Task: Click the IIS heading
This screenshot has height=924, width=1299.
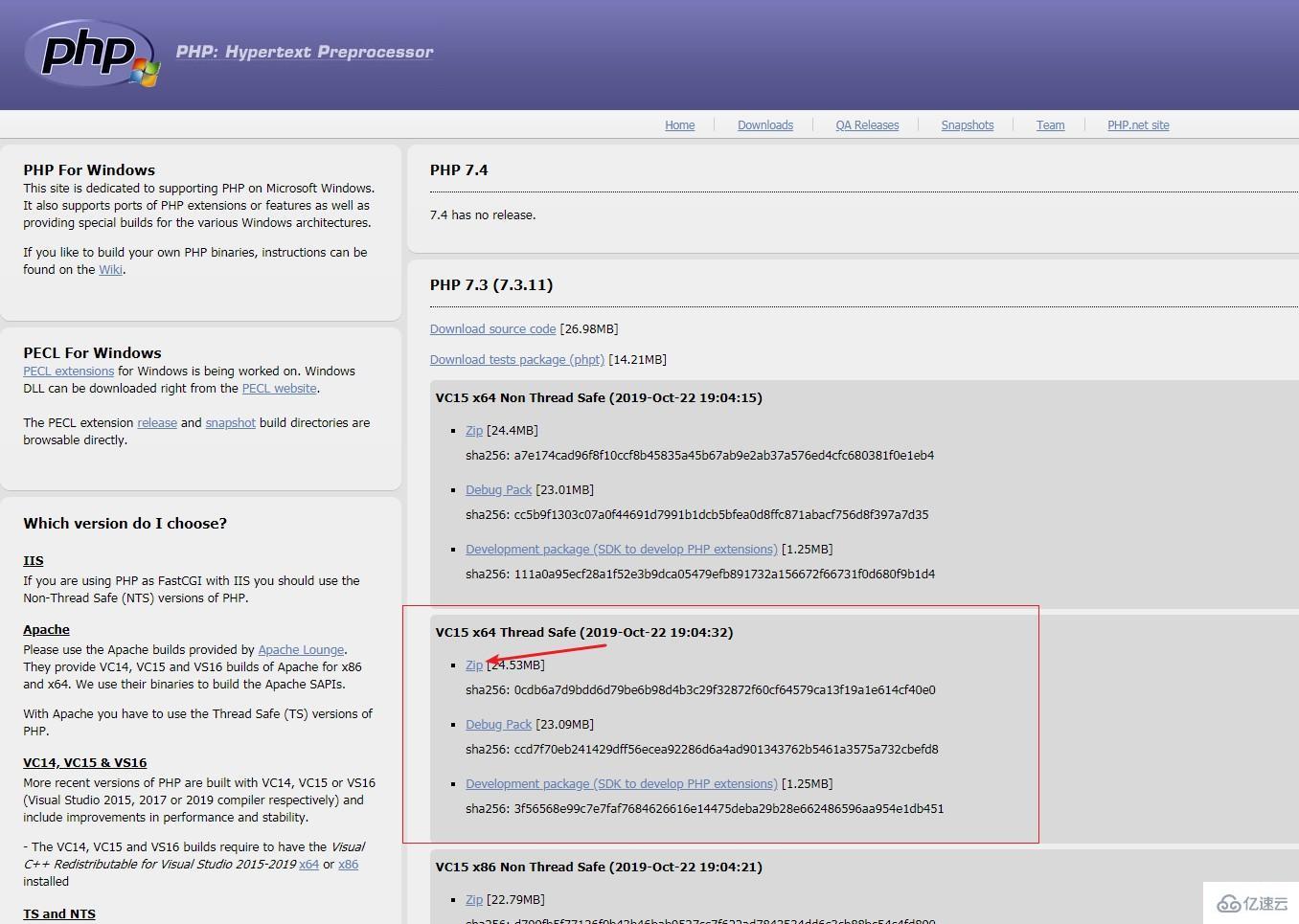Action: coord(34,561)
